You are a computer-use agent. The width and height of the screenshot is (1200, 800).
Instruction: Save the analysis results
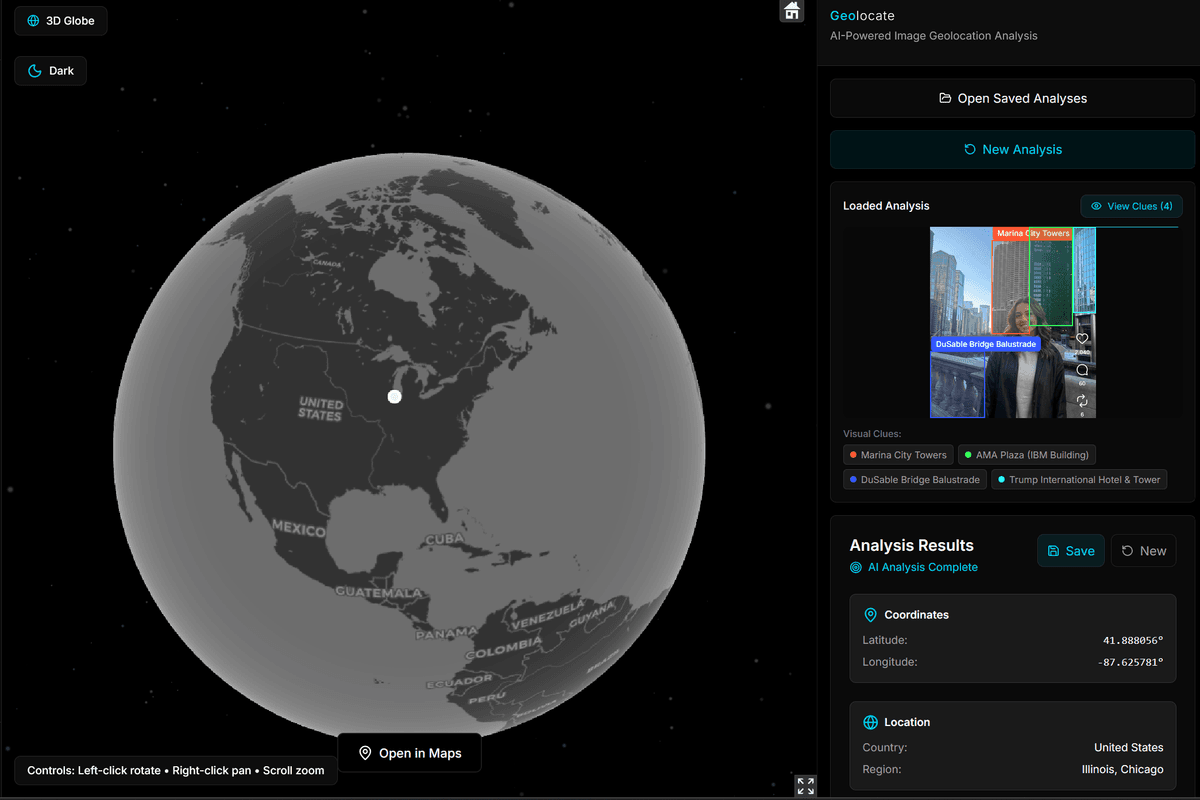click(x=1070, y=551)
